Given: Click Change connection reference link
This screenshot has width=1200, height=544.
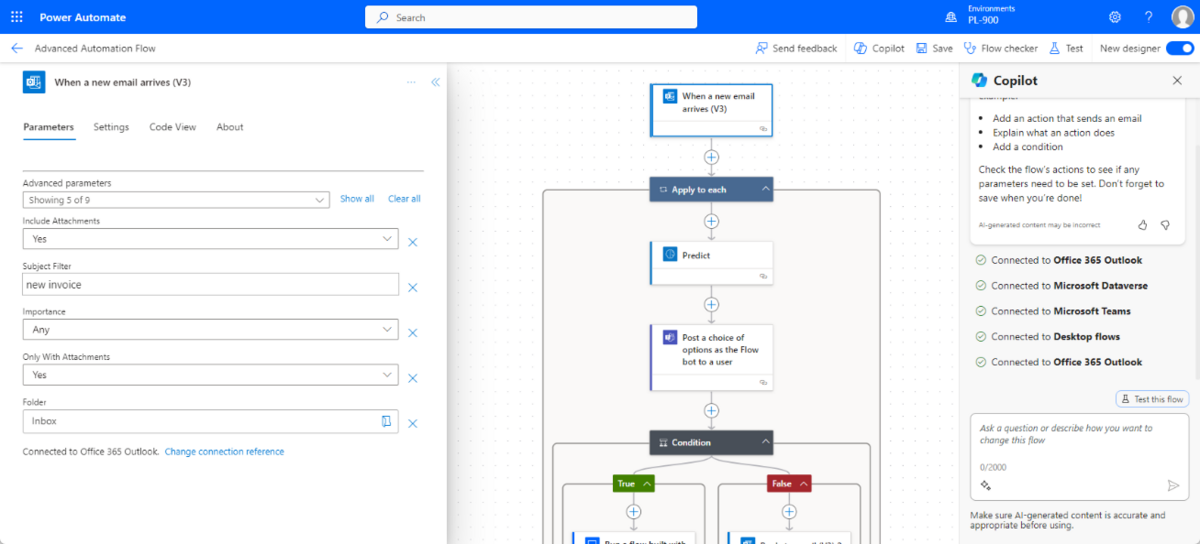Looking at the screenshot, I should pos(224,452).
